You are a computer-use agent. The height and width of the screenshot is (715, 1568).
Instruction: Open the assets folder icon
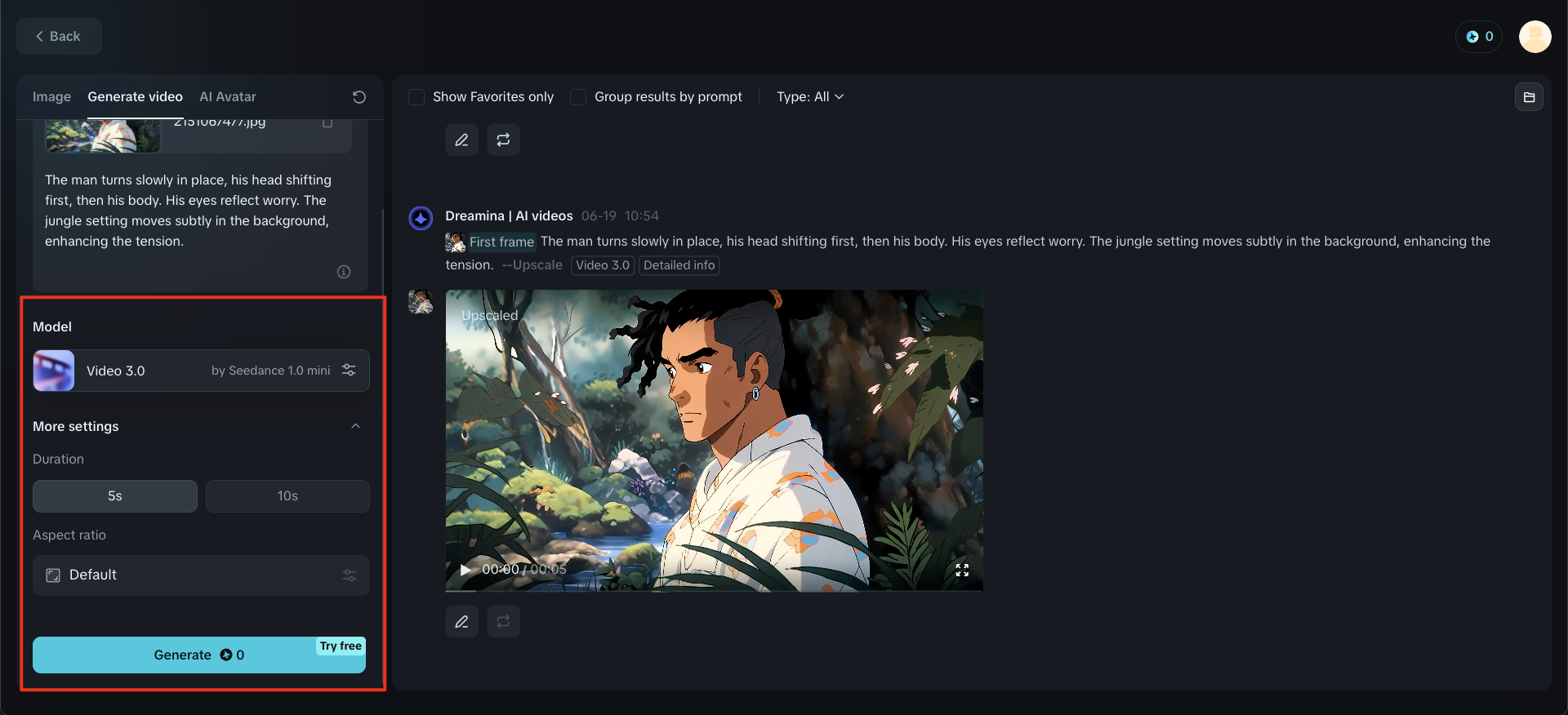pos(1529,97)
